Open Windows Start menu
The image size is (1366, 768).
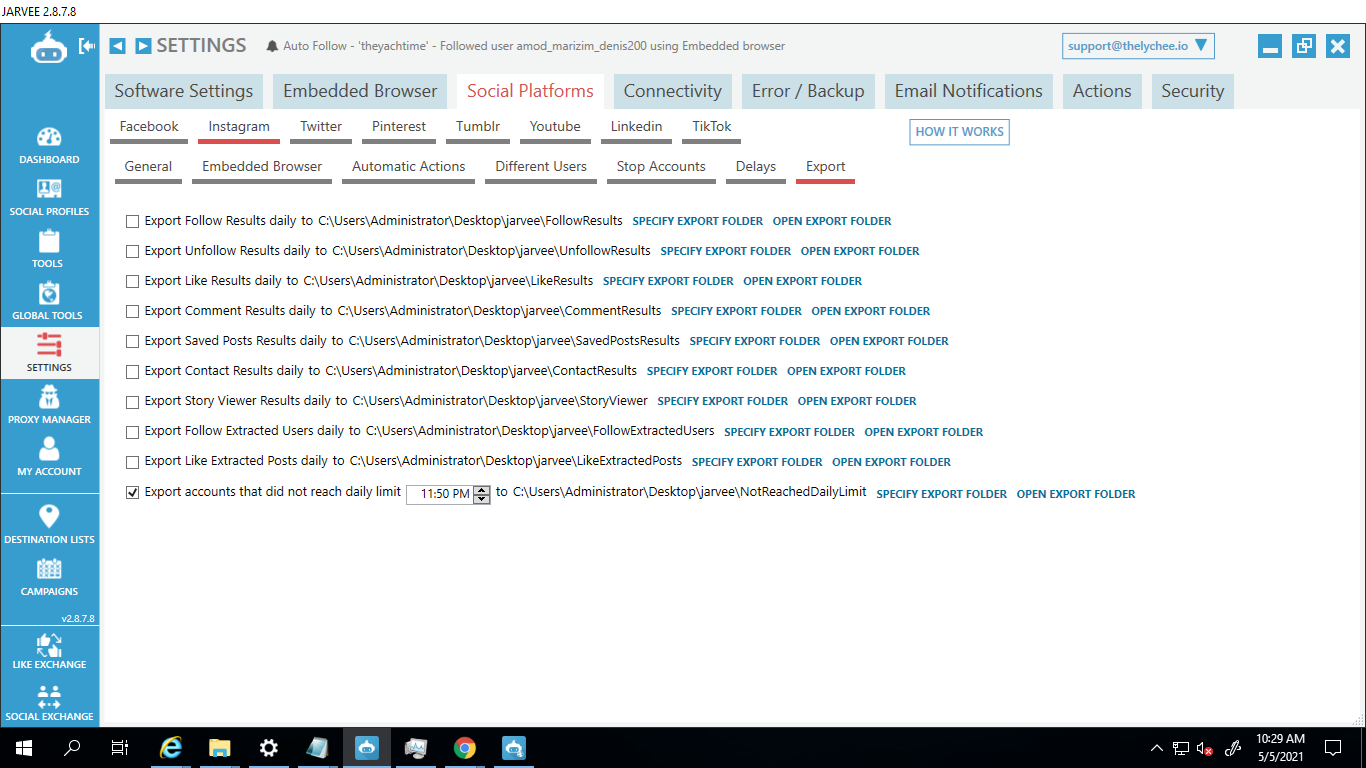click(x=24, y=747)
